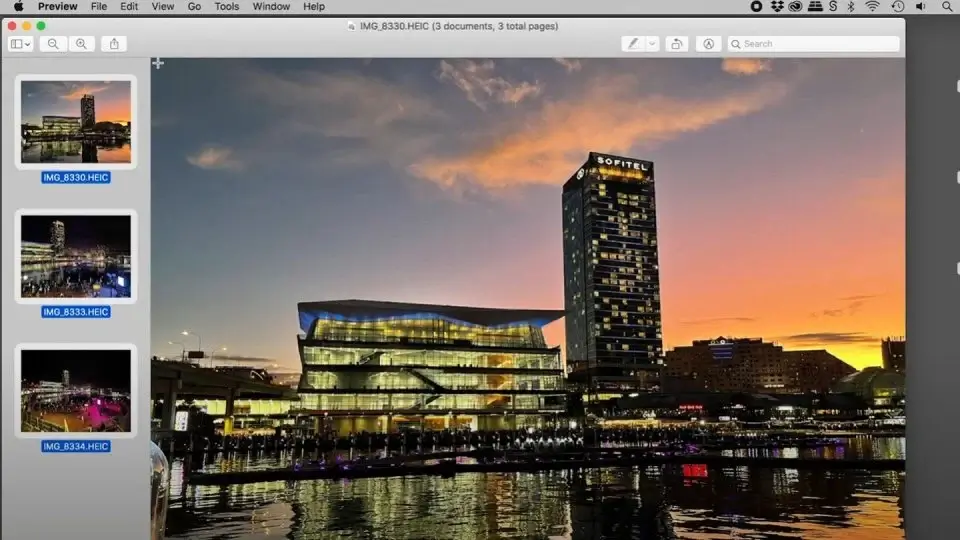
Task: Open the Wi-Fi status menu
Action: [872, 6]
